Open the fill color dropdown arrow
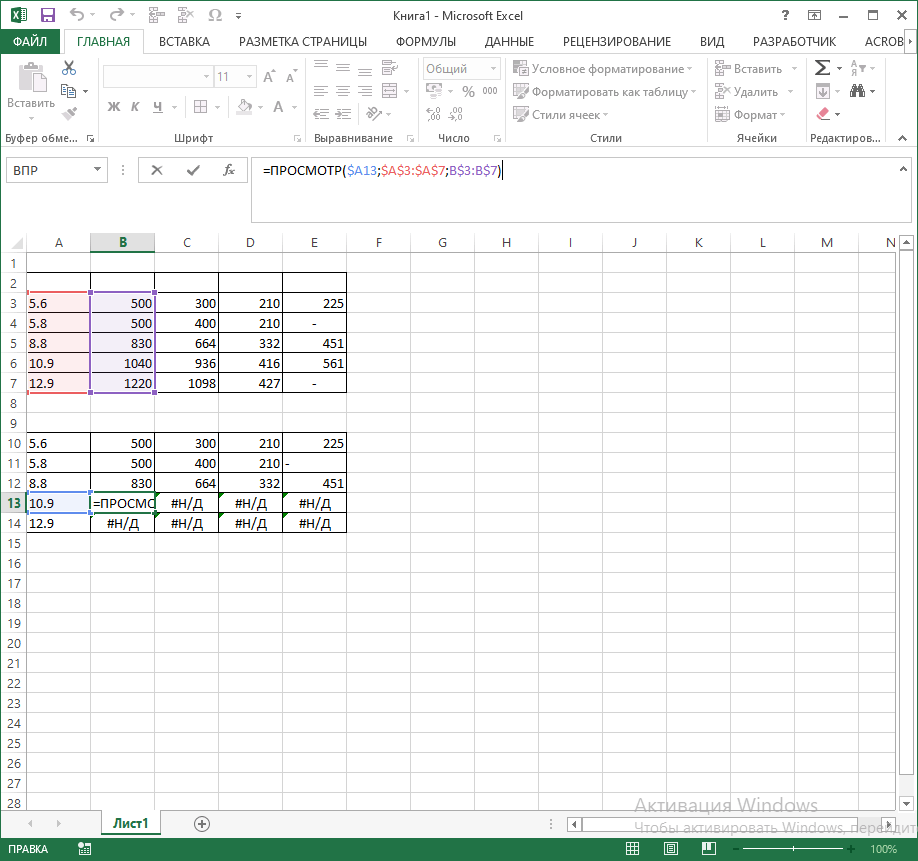Viewport: 918px width, 861px height. click(x=261, y=107)
